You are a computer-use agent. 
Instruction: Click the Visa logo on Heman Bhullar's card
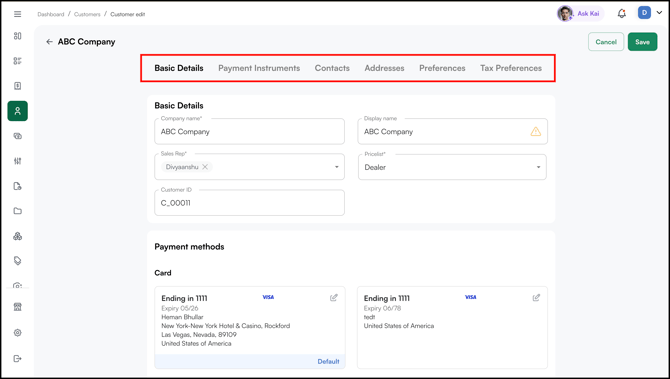tap(268, 297)
